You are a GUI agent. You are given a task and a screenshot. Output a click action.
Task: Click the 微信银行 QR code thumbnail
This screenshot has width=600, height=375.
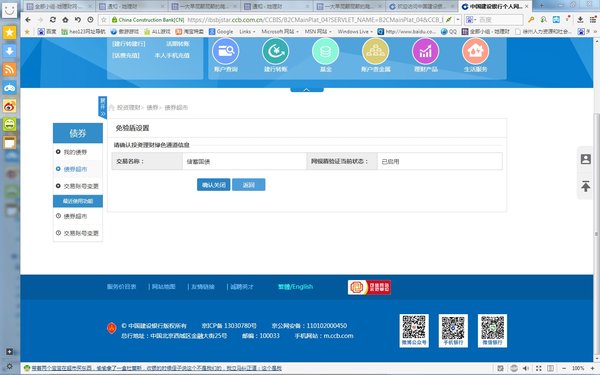click(492, 330)
